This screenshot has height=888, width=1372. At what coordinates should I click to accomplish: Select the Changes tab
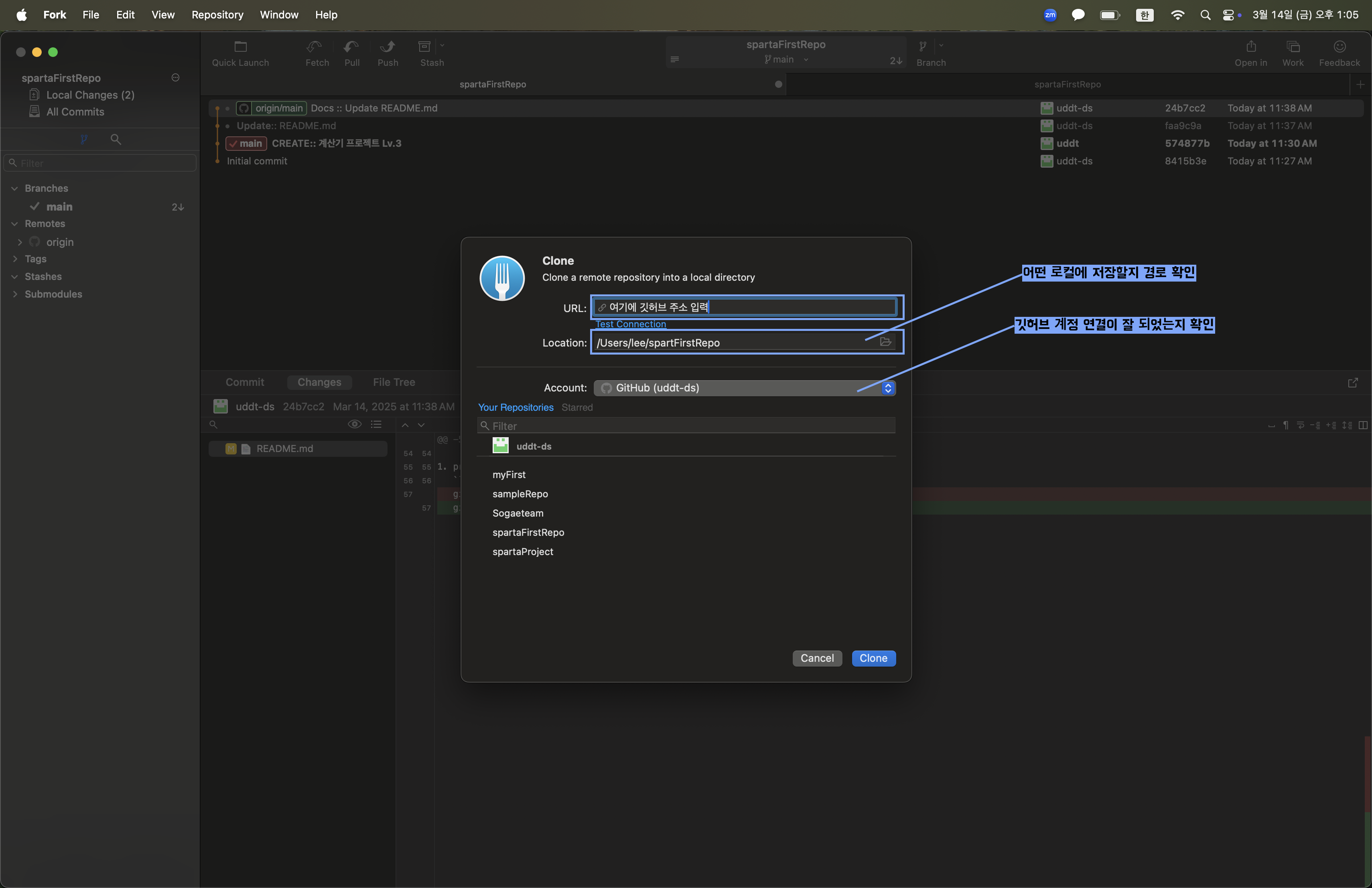coord(319,382)
